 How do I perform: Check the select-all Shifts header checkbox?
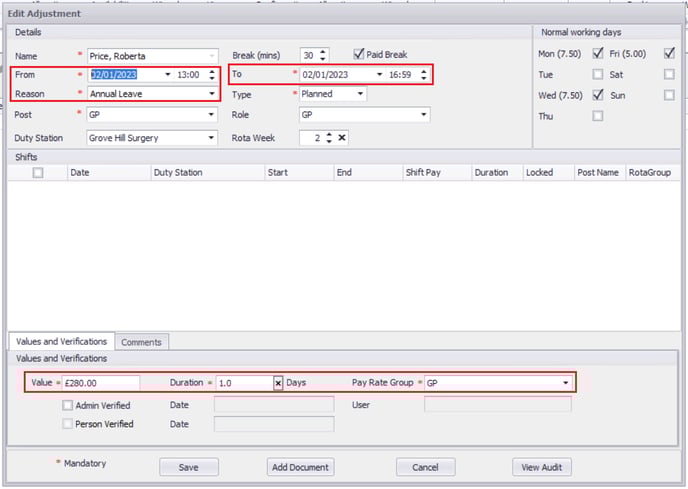38,172
